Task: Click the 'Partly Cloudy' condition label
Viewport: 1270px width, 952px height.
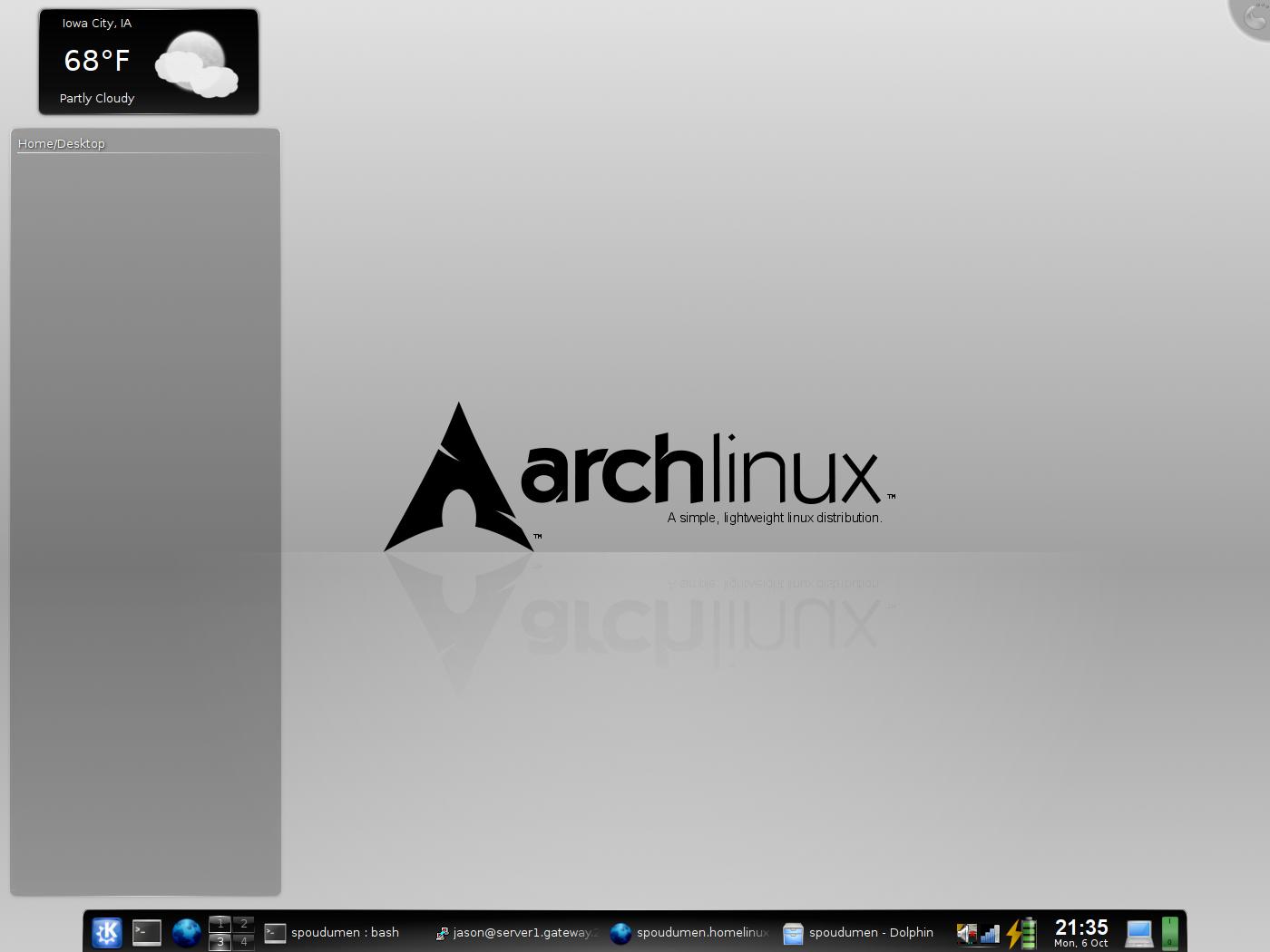Action: (x=97, y=98)
